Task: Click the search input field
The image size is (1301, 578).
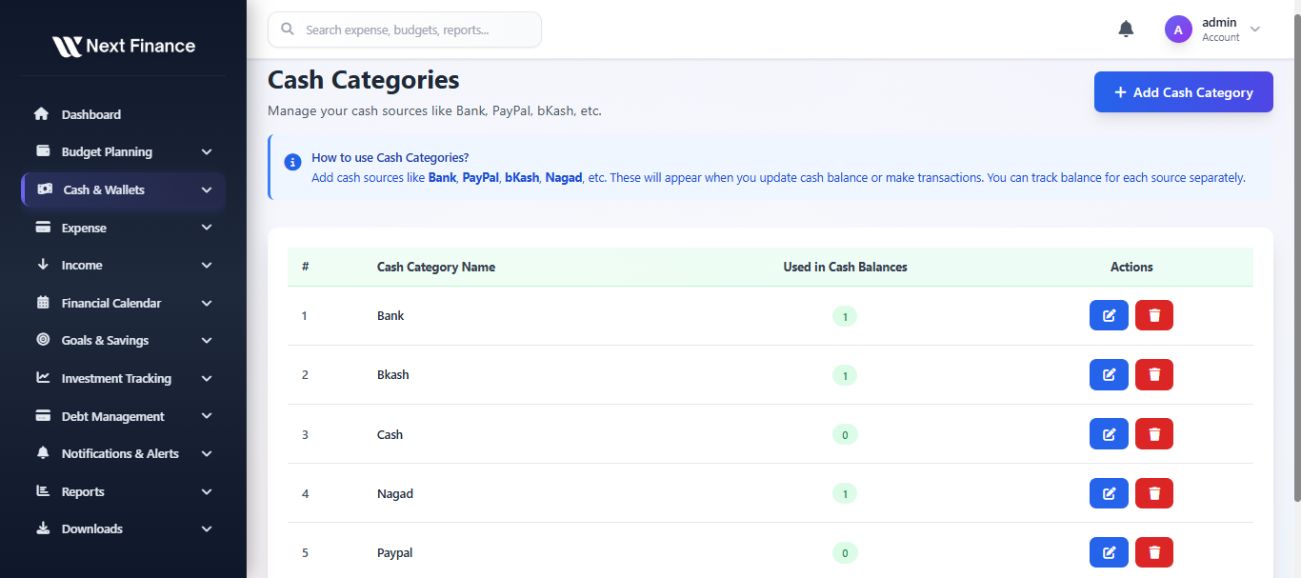Action: click(405, 30)
